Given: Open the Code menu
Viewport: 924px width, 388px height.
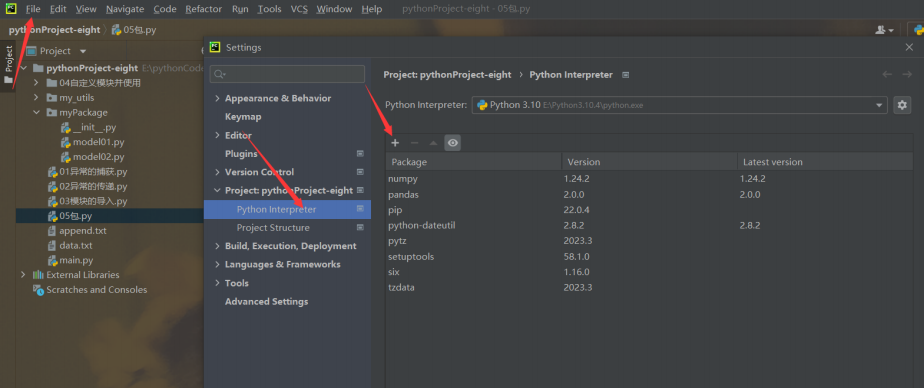Looking at the screenshot, I should pos(165,9).
